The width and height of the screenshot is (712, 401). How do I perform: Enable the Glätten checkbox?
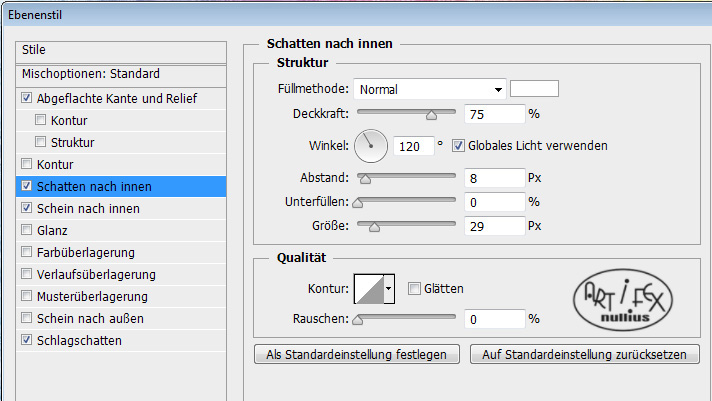point(414,288)
